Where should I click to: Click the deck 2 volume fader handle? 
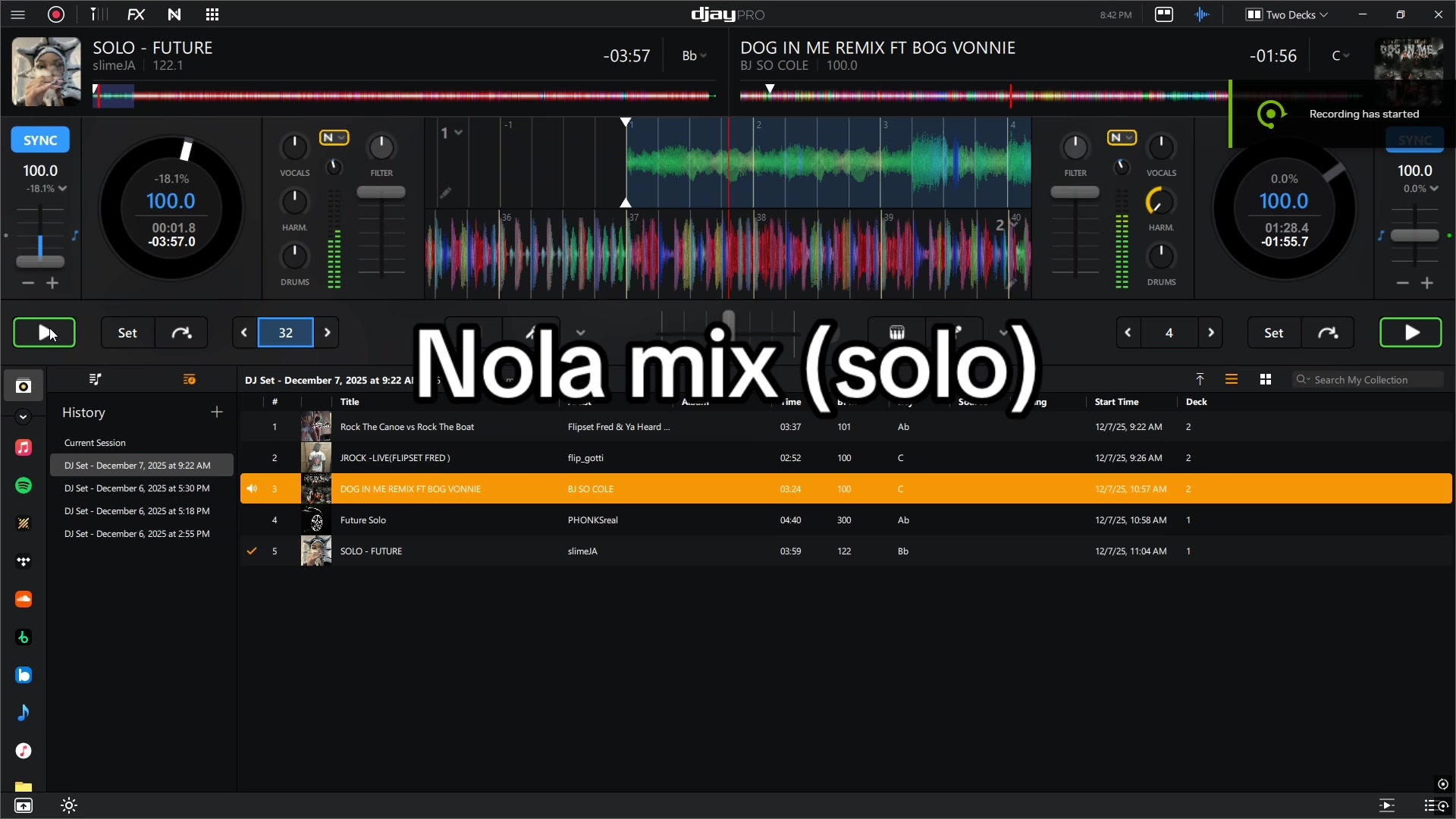(x=1075, y=192)
